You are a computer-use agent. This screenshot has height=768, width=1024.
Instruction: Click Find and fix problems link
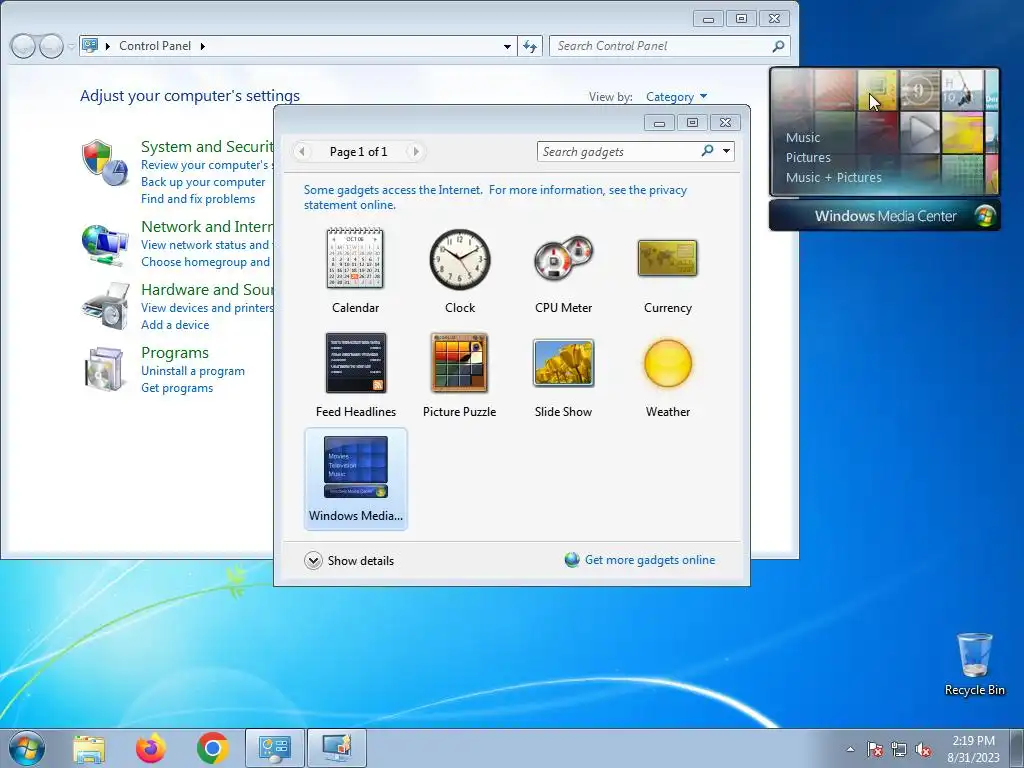click(198, 199)
